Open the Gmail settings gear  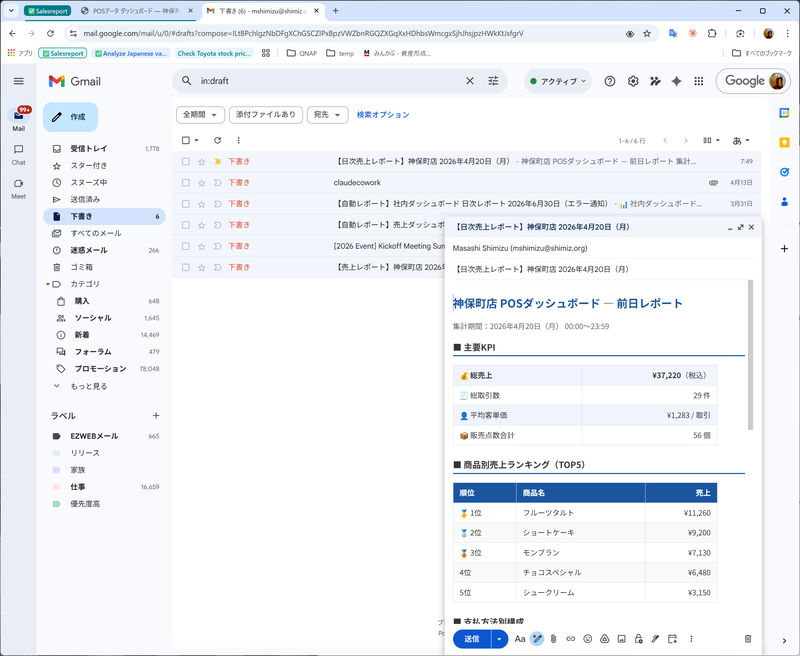point(632,81)
